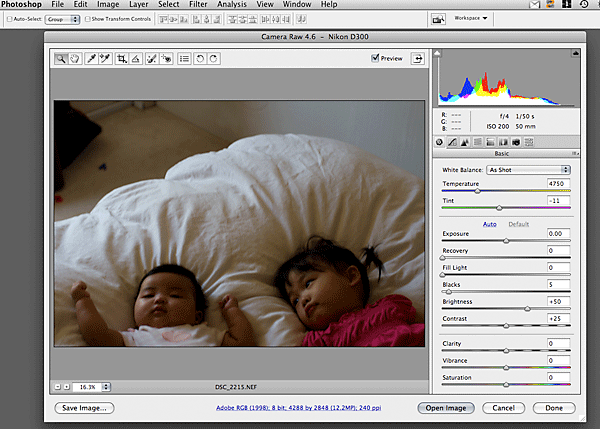The width and height of the screenshot is (600, 429).
Task: Select the Retouch spot removal tool
Action: coord(152,59)
